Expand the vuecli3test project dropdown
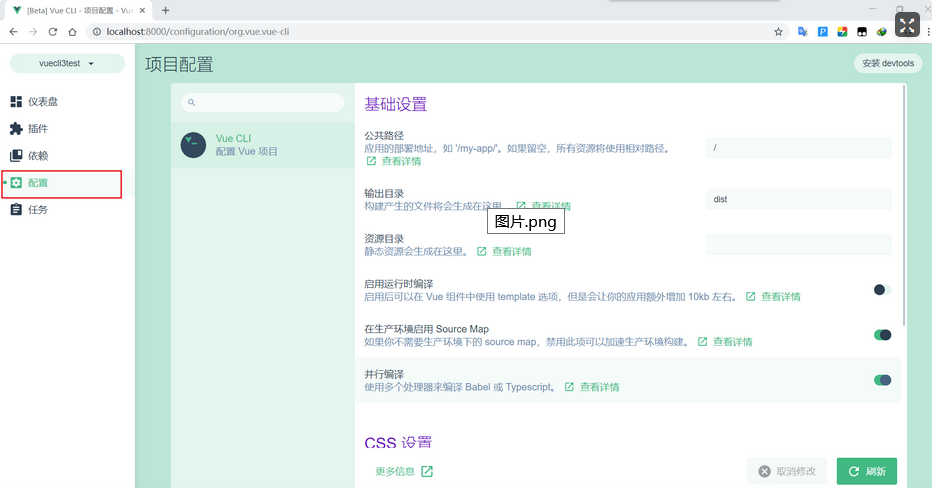This screenshot has width=932, height=488. pyautogui.click(x=67, y=64)
